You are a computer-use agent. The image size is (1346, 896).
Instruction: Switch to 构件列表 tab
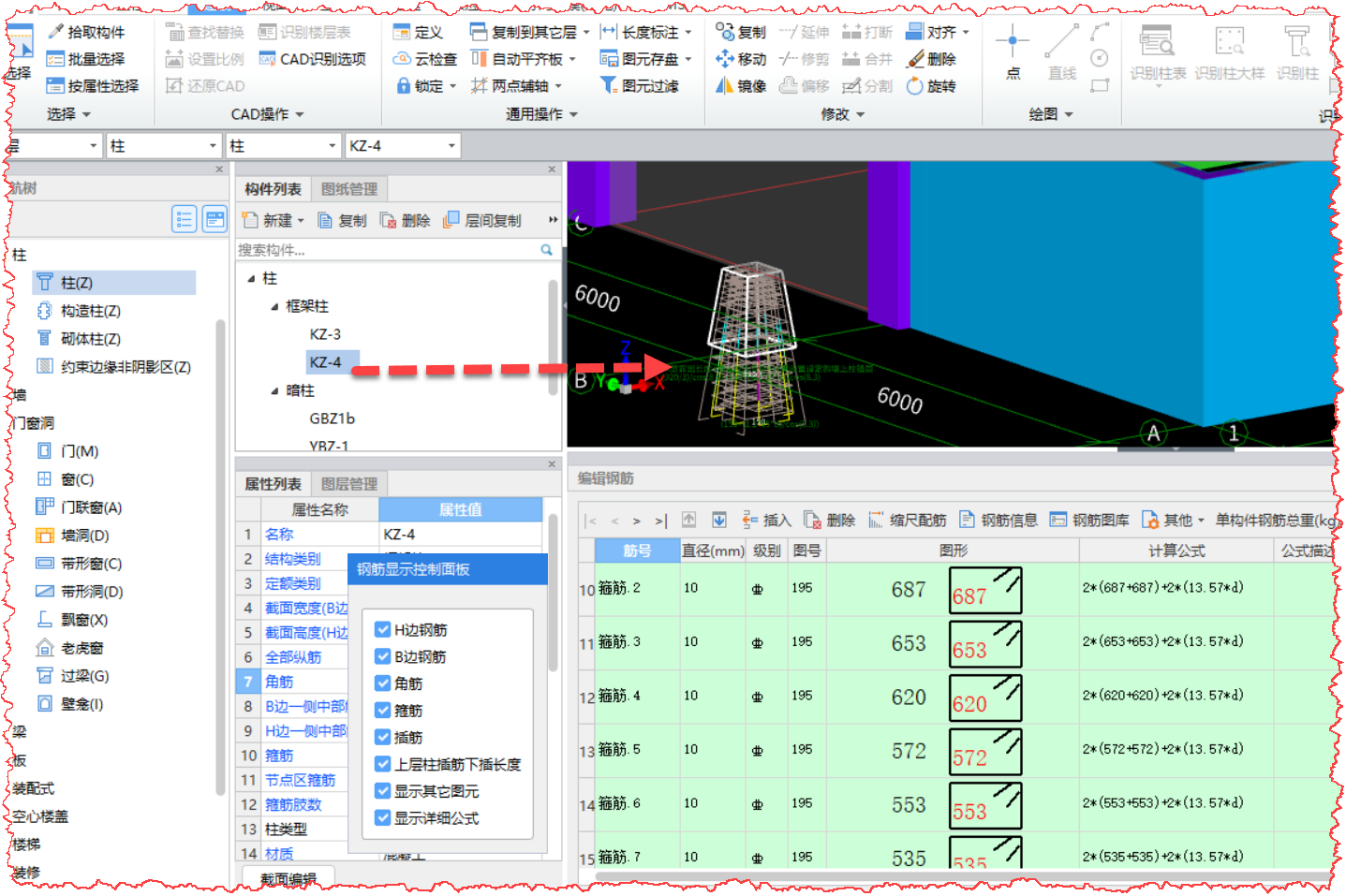(x=273, y=189)
